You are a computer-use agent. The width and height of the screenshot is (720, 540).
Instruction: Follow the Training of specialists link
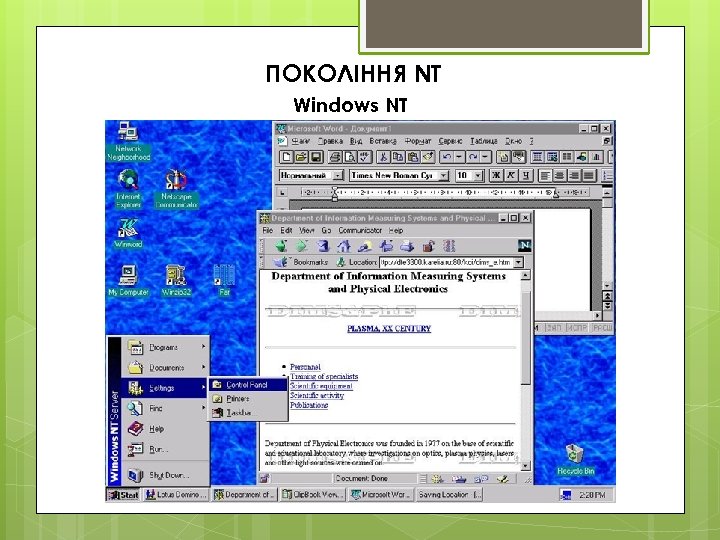pos(324,377)
